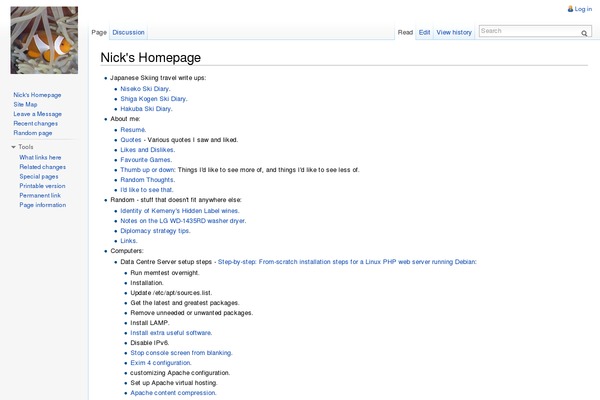Open the Printable version

(42, 186)
